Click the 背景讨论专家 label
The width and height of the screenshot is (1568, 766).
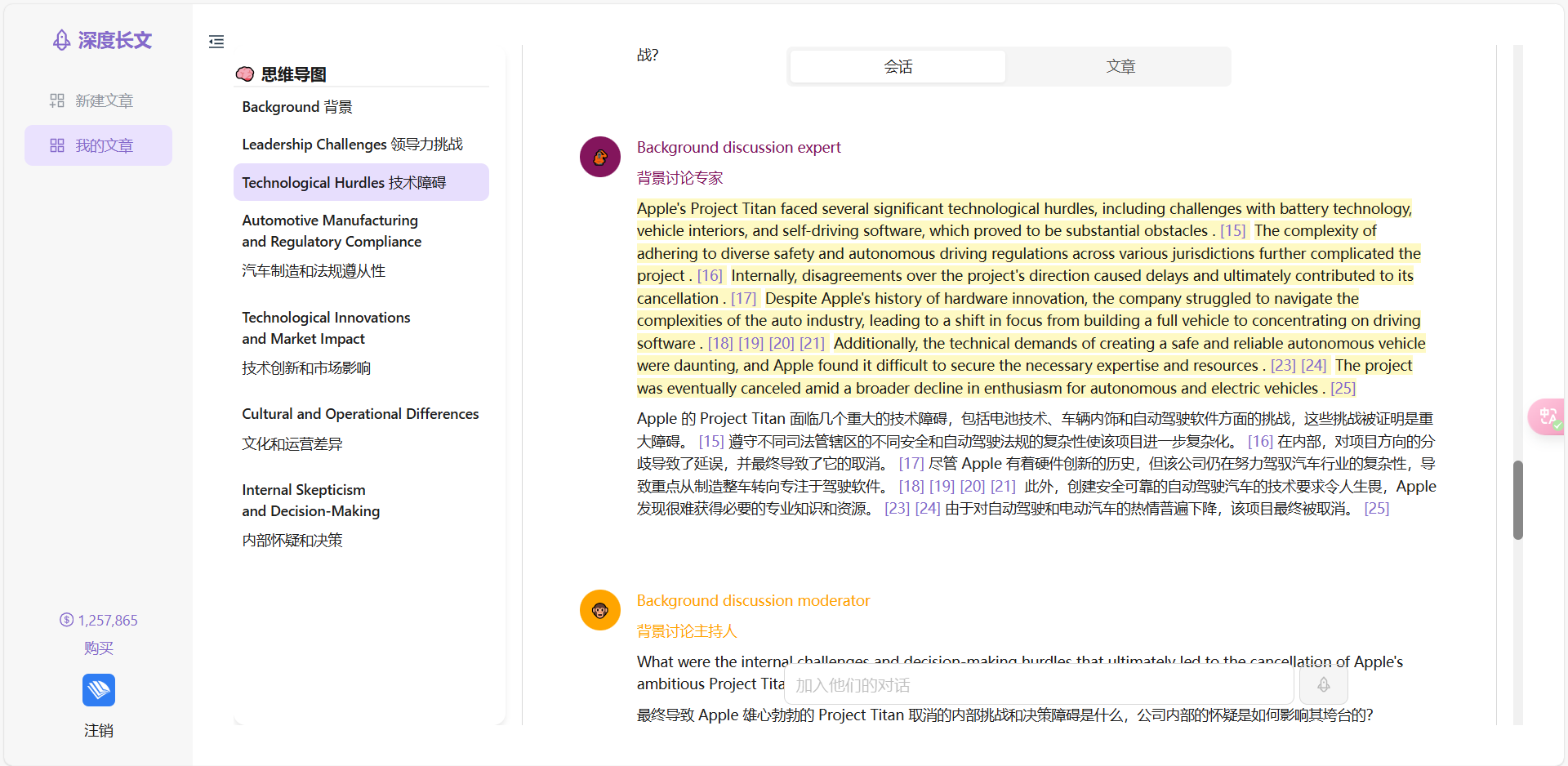[x=680, y=178]
